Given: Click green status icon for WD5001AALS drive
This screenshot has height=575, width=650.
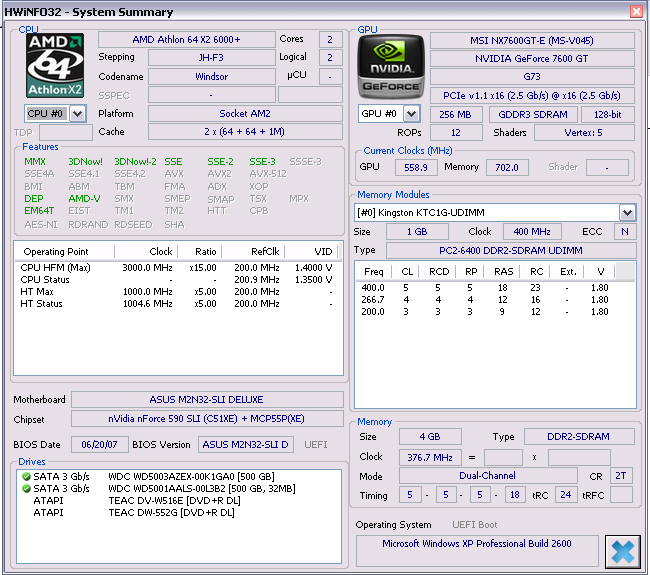Looking at the screenshot, I should click(x=27, y=489).
